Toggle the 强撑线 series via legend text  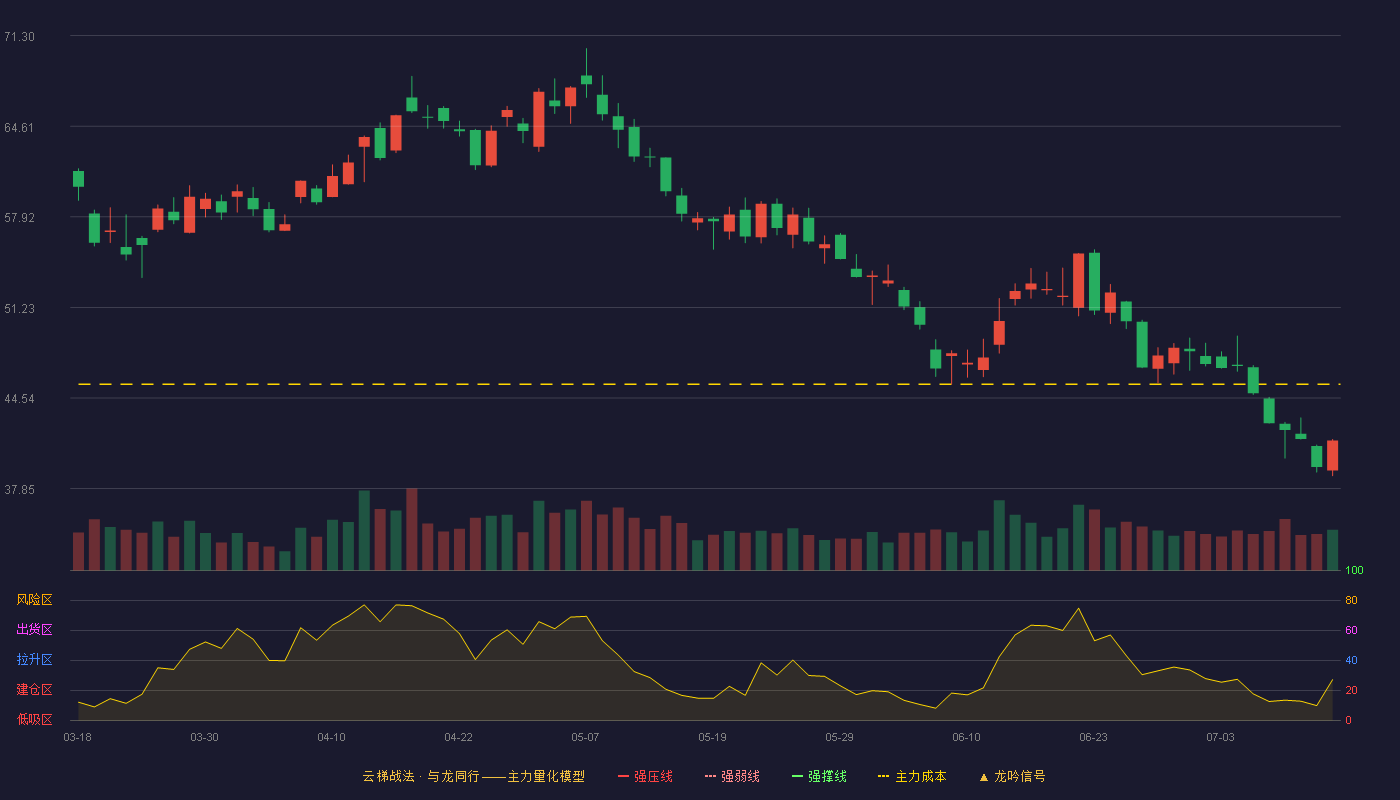pyautogui.click(x=827, y=776)
